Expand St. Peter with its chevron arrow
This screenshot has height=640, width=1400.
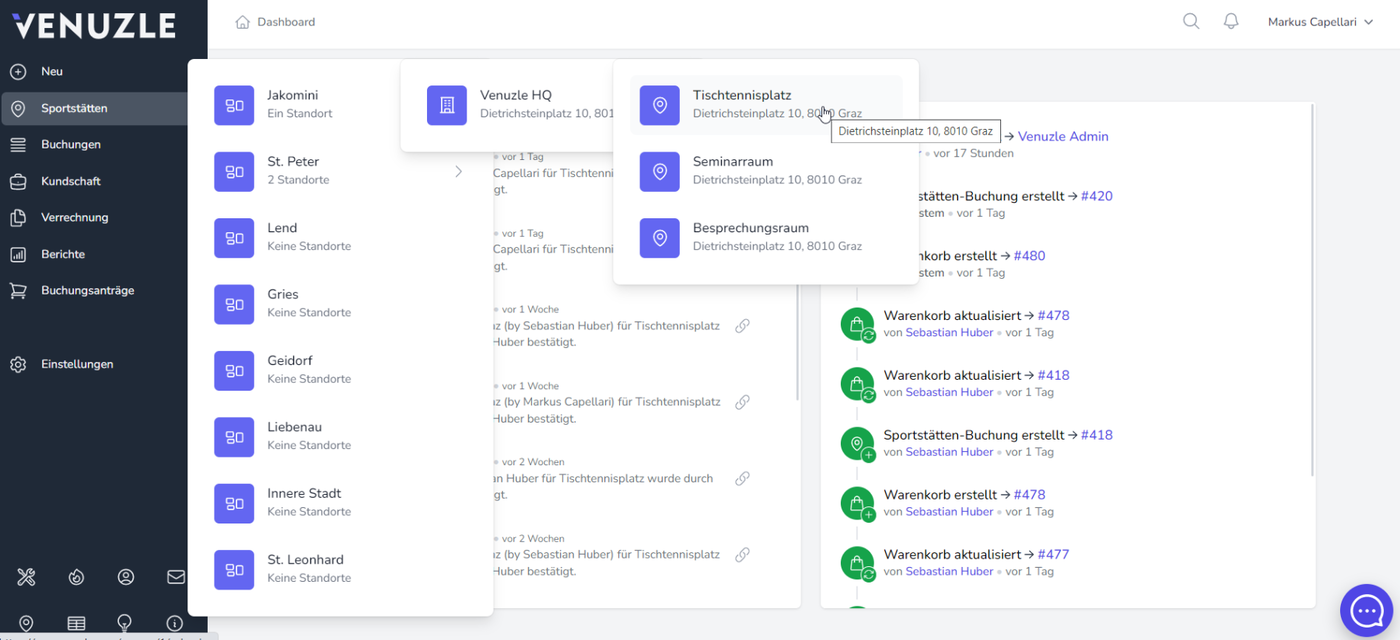tap(459, 172)
